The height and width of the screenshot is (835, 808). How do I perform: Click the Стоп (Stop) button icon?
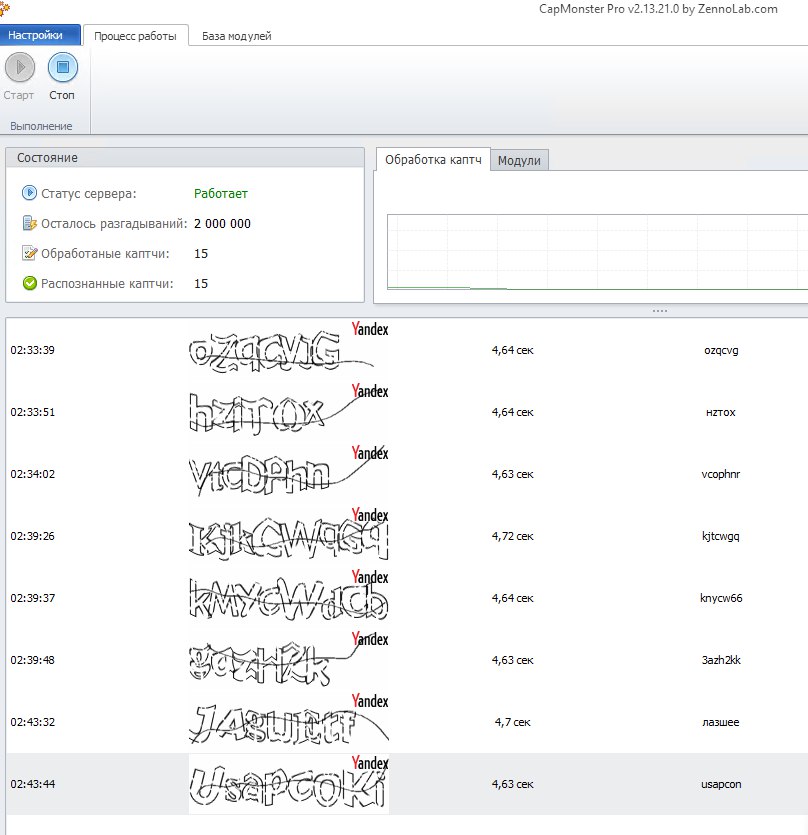point(62,68)
